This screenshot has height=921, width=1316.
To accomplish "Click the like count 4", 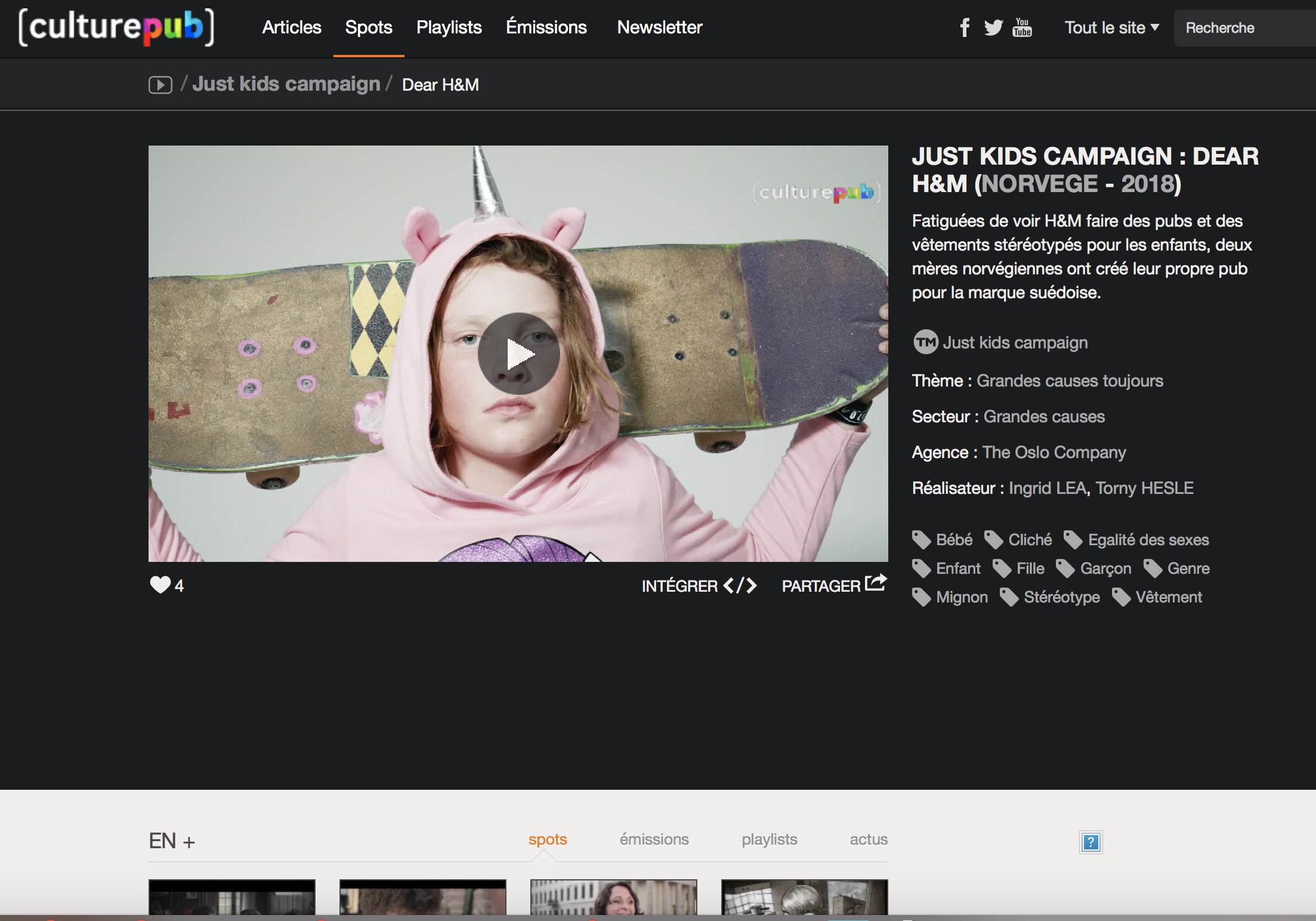I will pyautogui.click(x=179, y=586).
